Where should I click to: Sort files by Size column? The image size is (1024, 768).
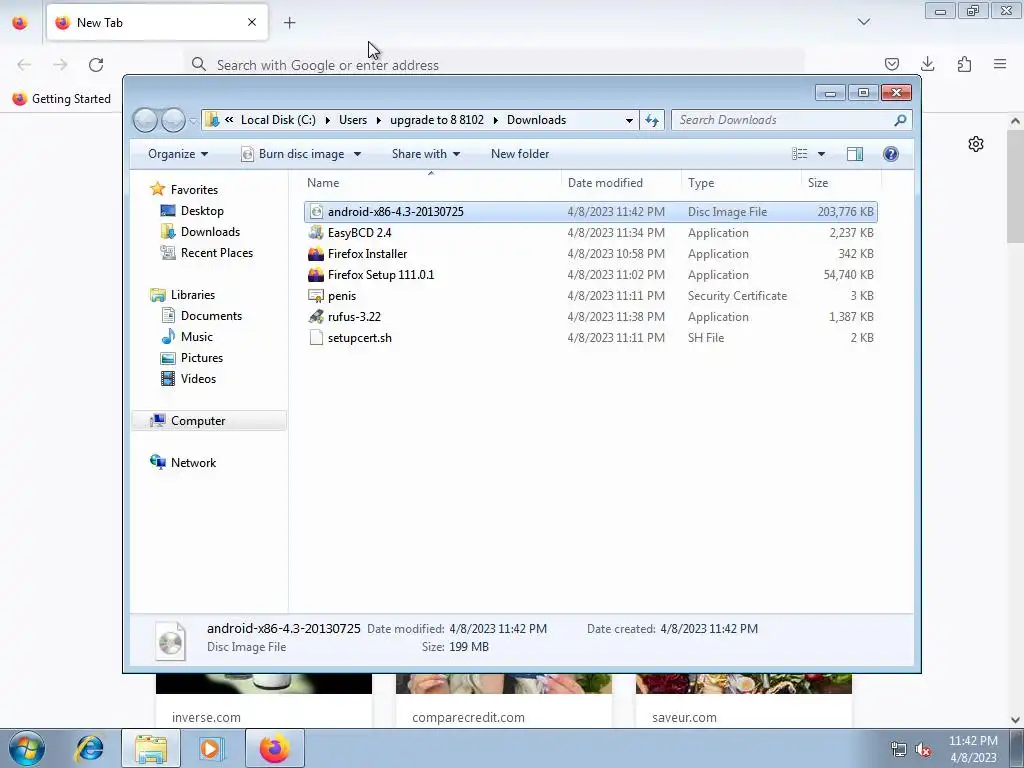[x=841, y=182]
